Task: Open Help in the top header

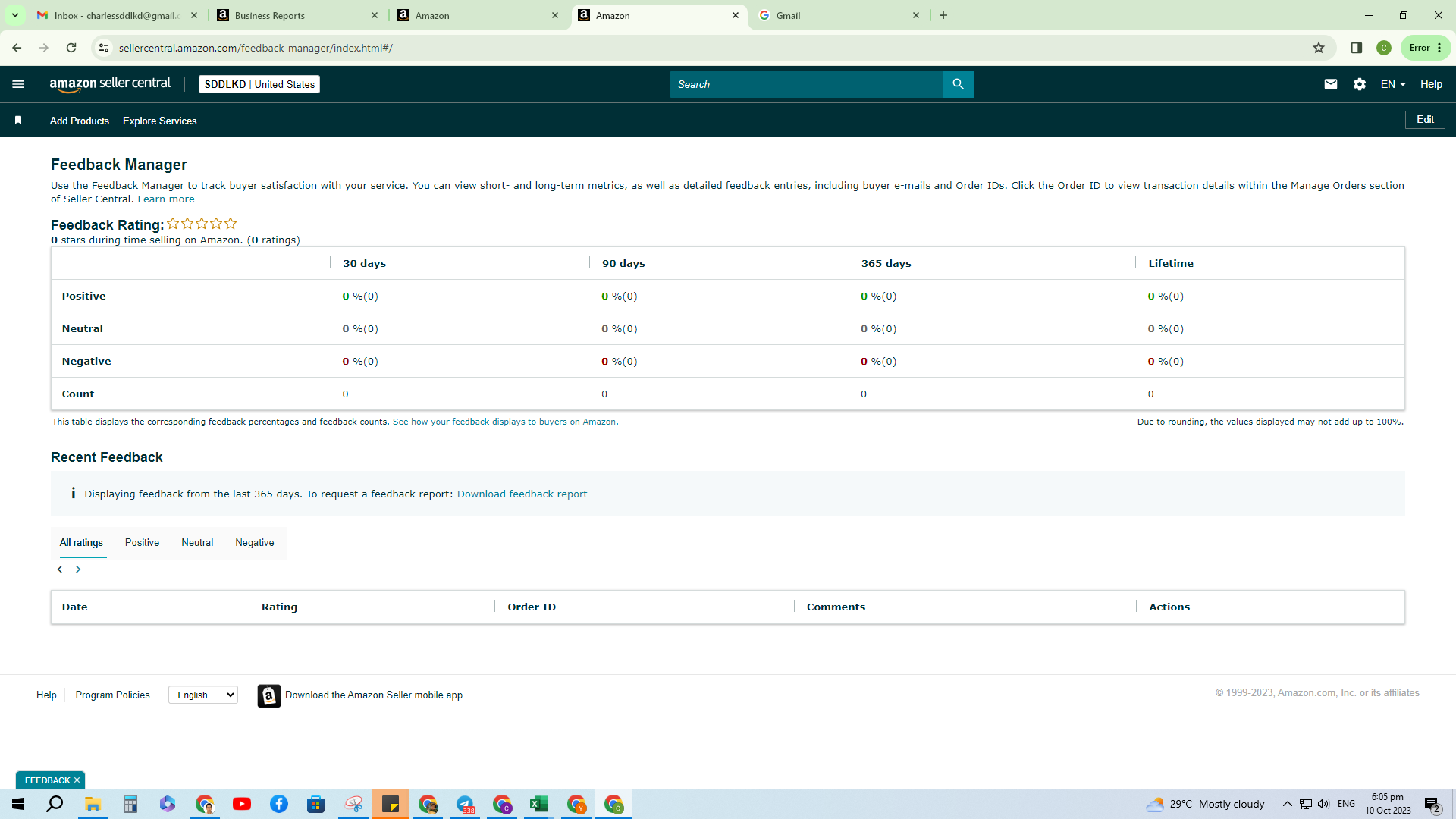Action: point(1431,84)
